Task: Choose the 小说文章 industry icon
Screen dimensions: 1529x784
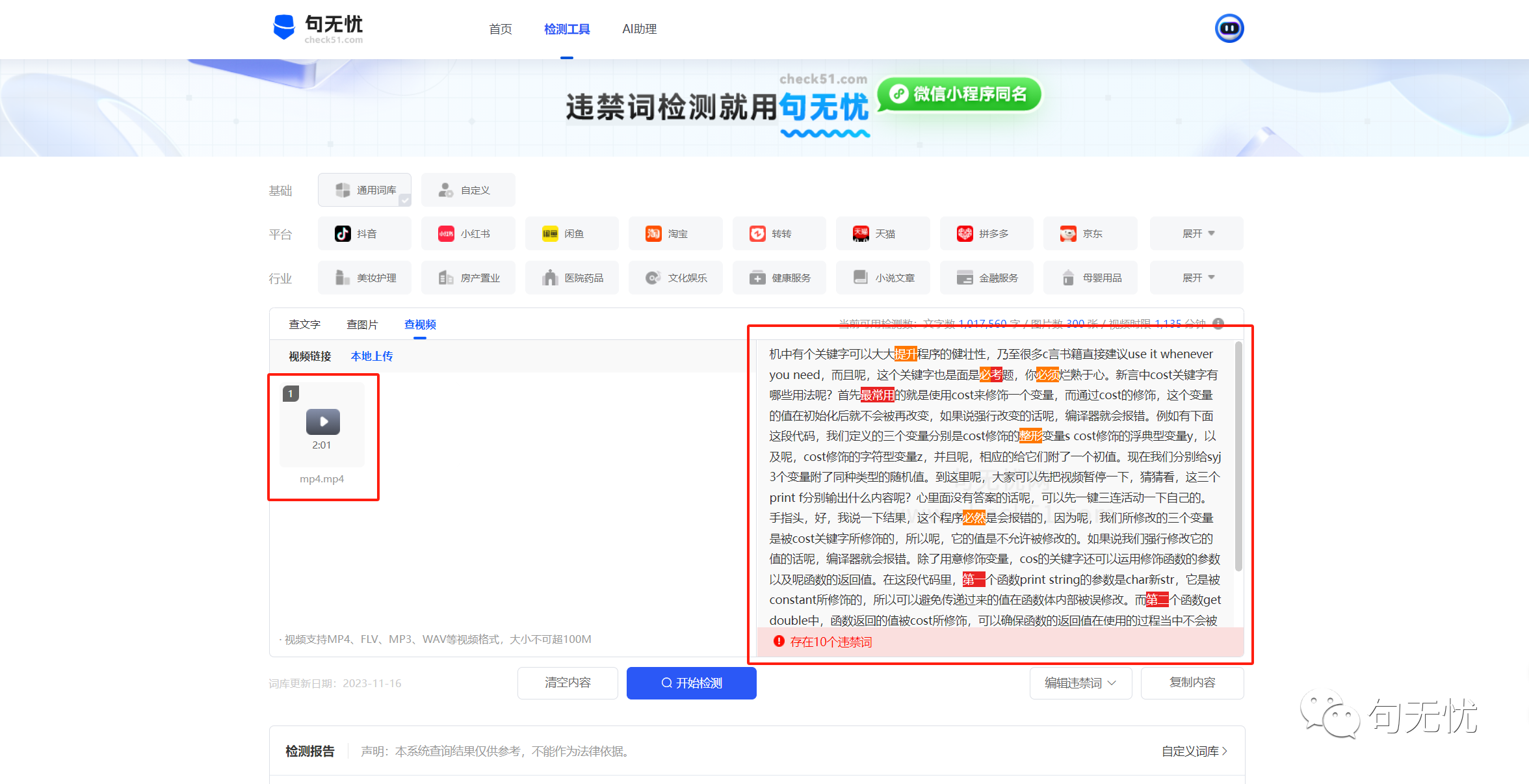Action: 861,278
